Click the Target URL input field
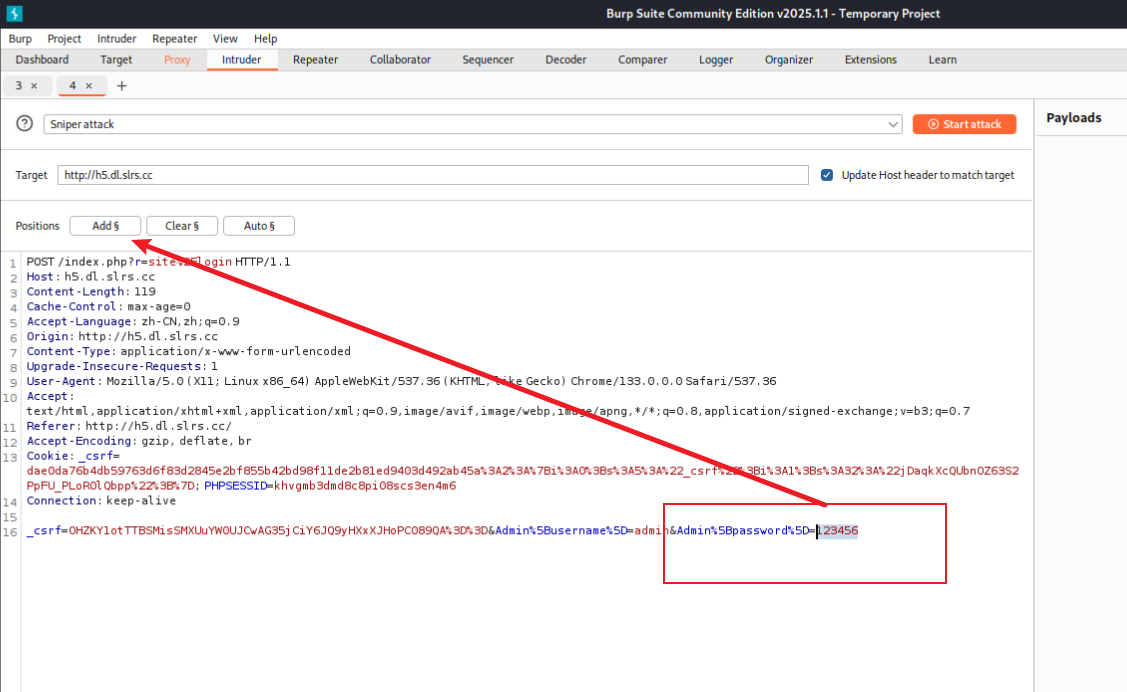 (x=432, y=175)
